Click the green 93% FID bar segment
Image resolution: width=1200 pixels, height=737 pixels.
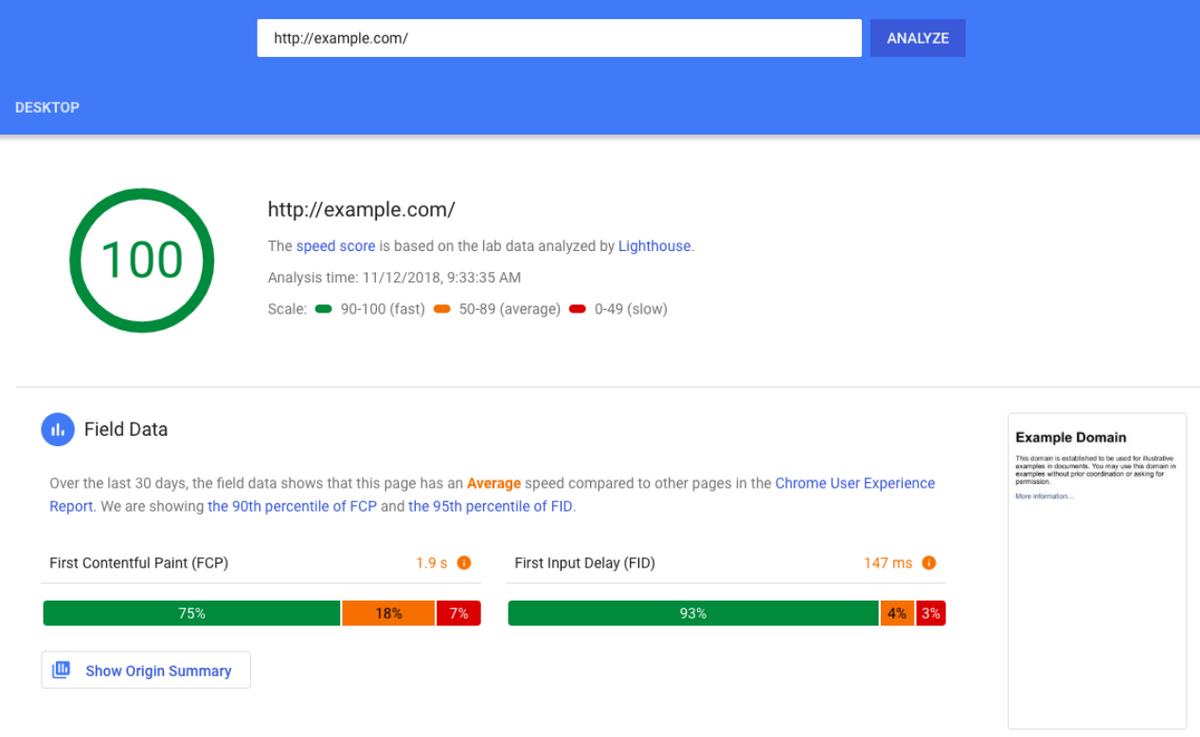coord(693,613)
